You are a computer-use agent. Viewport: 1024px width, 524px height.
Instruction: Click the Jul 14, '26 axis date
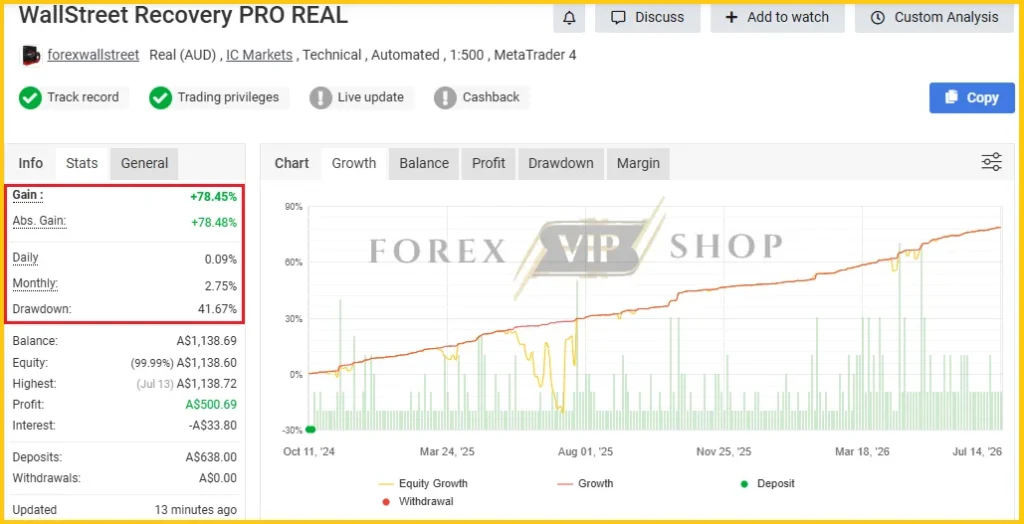[x=976, y=451]
